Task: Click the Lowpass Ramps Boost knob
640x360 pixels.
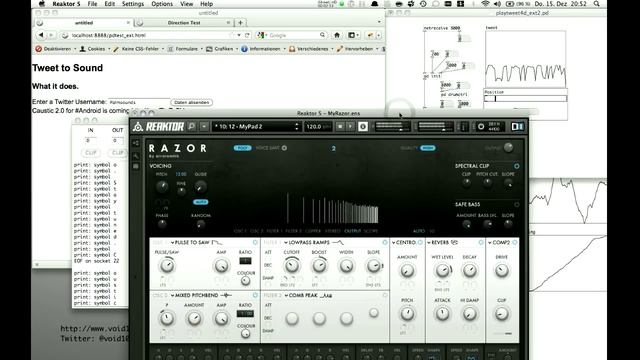Action: point(319,266)
